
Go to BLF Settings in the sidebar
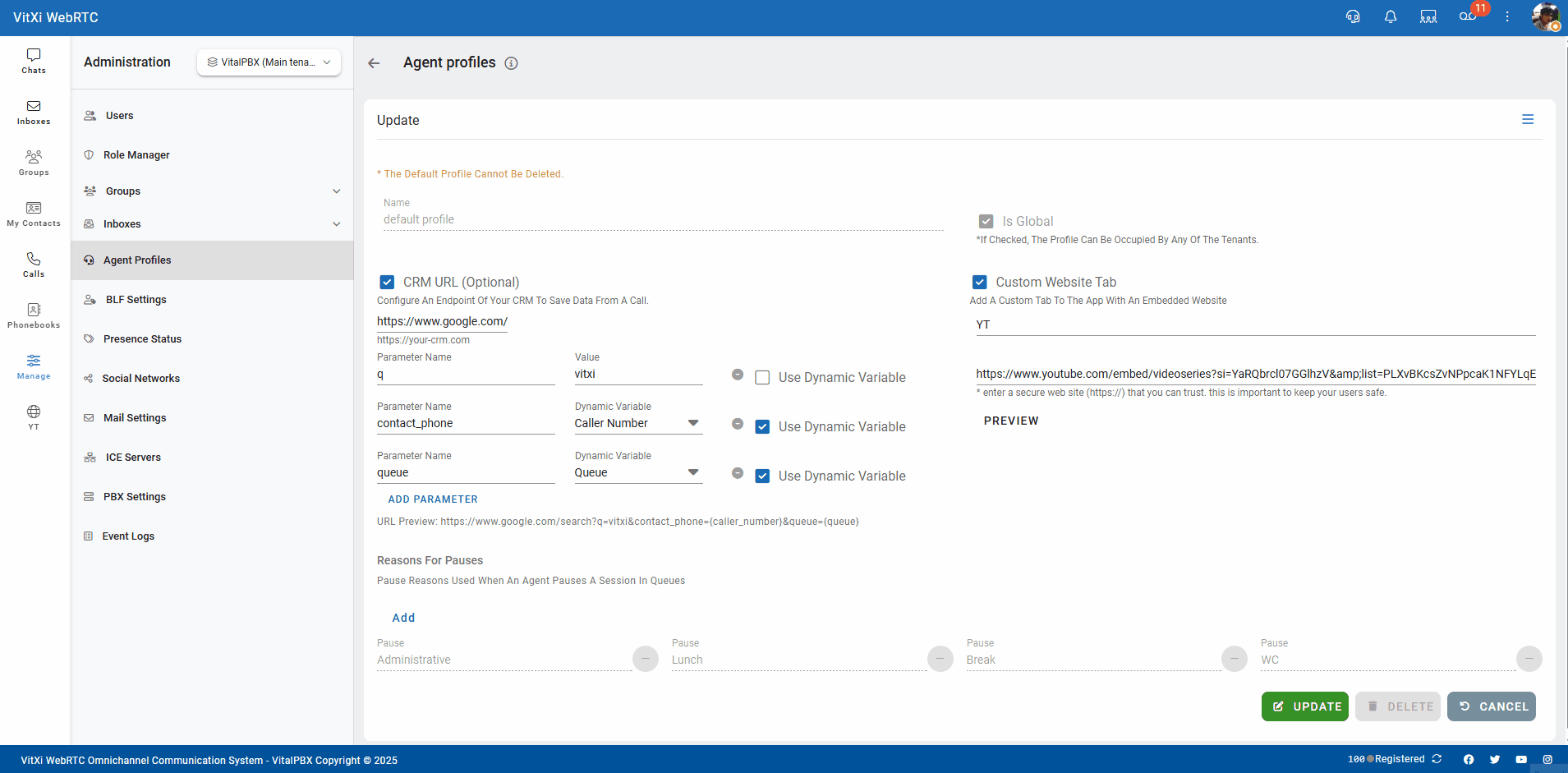point(136,300)
